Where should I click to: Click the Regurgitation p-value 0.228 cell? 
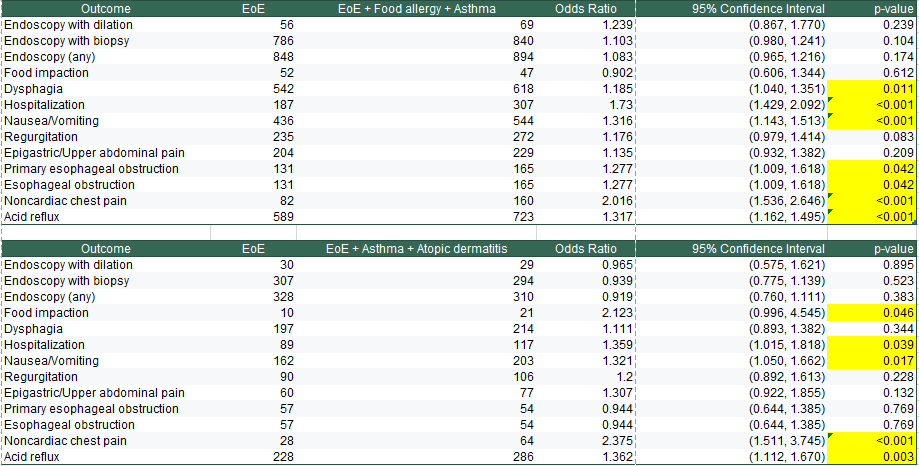(x=872, y=377)
